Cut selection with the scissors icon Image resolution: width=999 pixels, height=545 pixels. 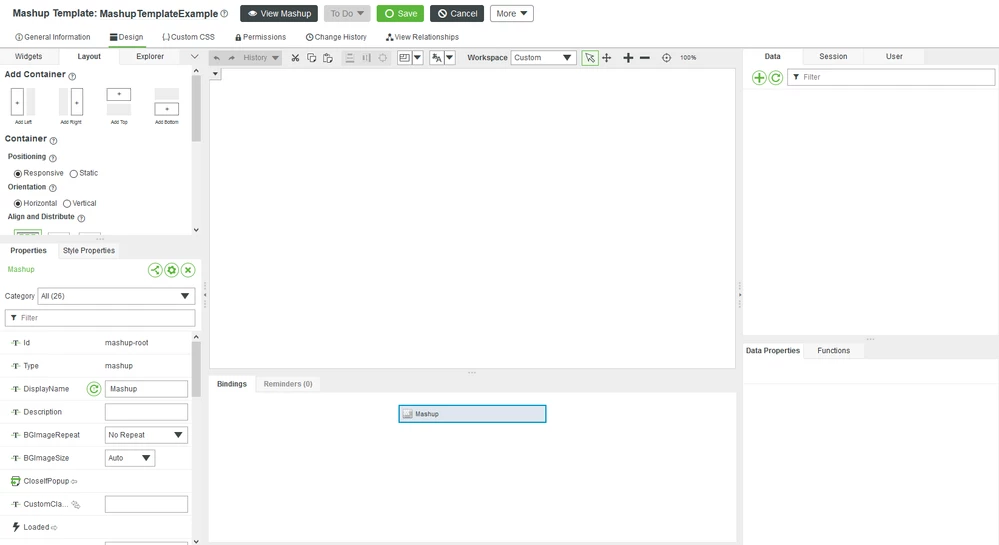295,58
